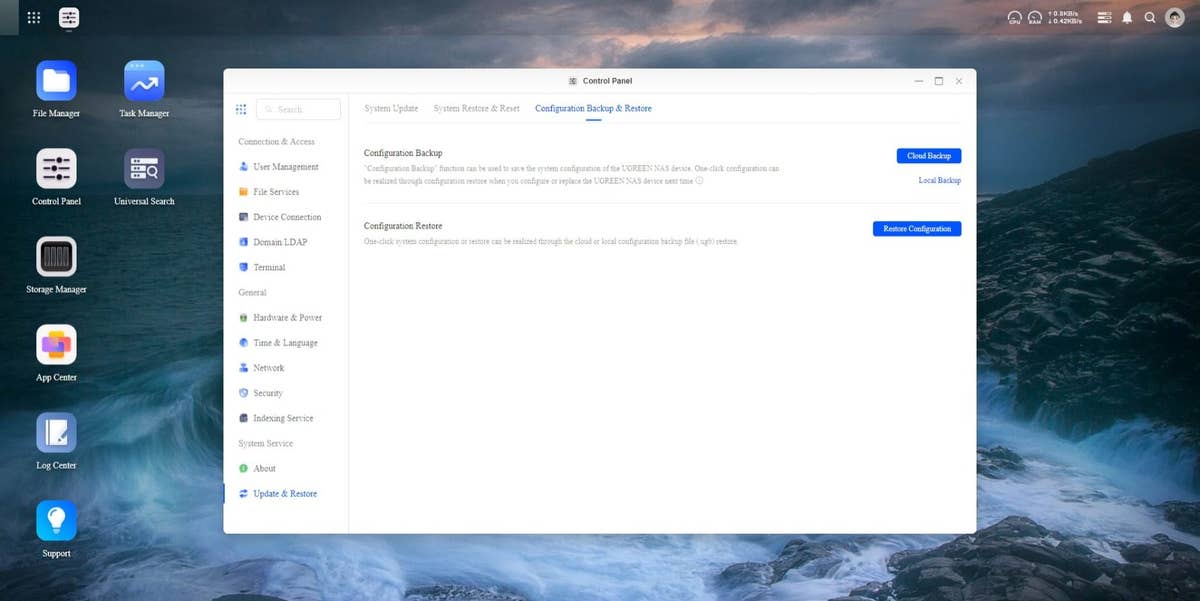This screenshot has width=1200, height=601.
Task: Click the Restore Configuration button
Action: (x=916, y=229)
